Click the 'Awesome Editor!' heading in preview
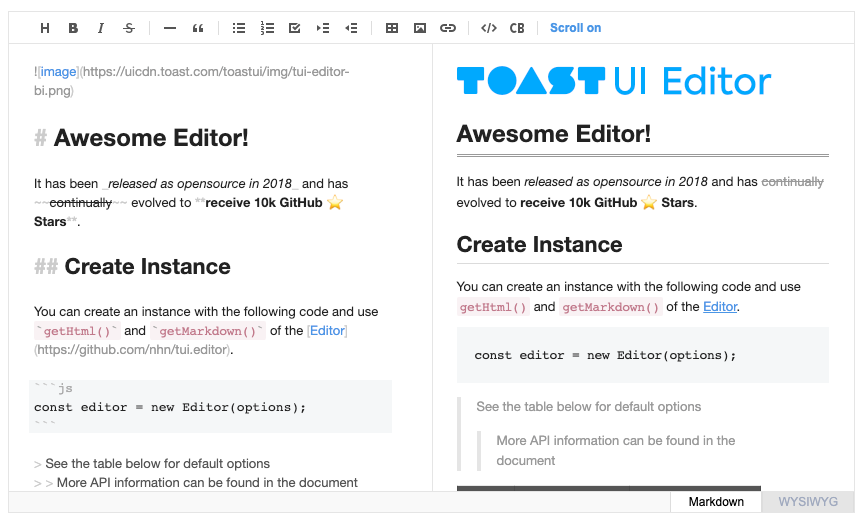The height and width of the screenshot is (523, 865). [x=554, y=134]
